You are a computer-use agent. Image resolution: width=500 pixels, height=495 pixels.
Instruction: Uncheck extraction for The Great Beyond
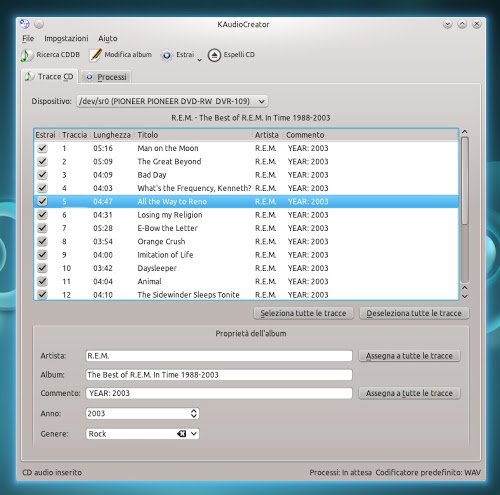pyautogui.click(x=42, y=161)
